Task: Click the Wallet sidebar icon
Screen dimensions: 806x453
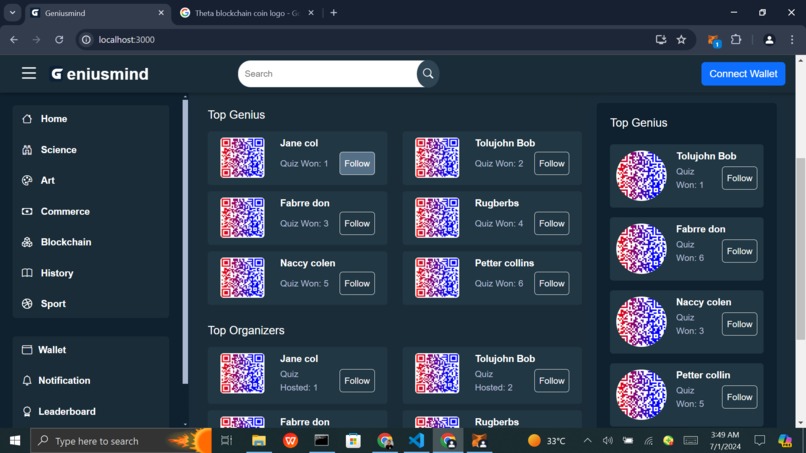Action: click(x=27, y=350)
